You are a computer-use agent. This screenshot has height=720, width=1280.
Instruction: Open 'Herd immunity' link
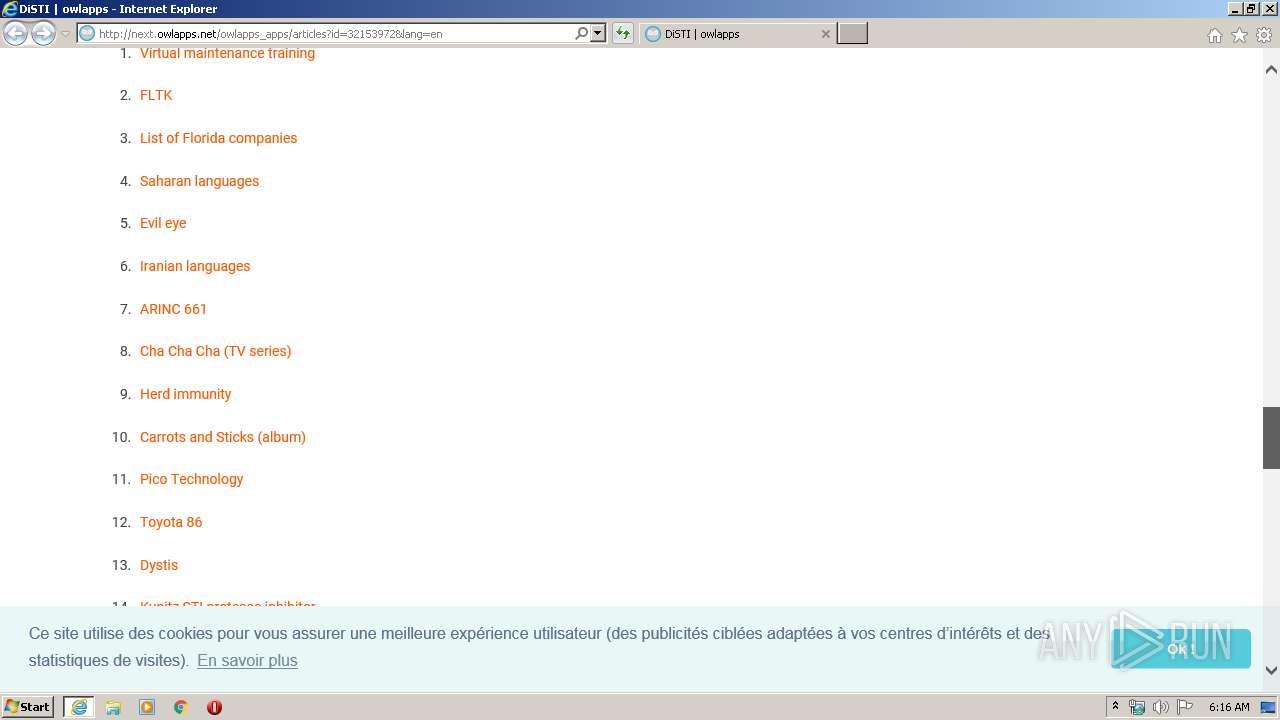[185, 394]
